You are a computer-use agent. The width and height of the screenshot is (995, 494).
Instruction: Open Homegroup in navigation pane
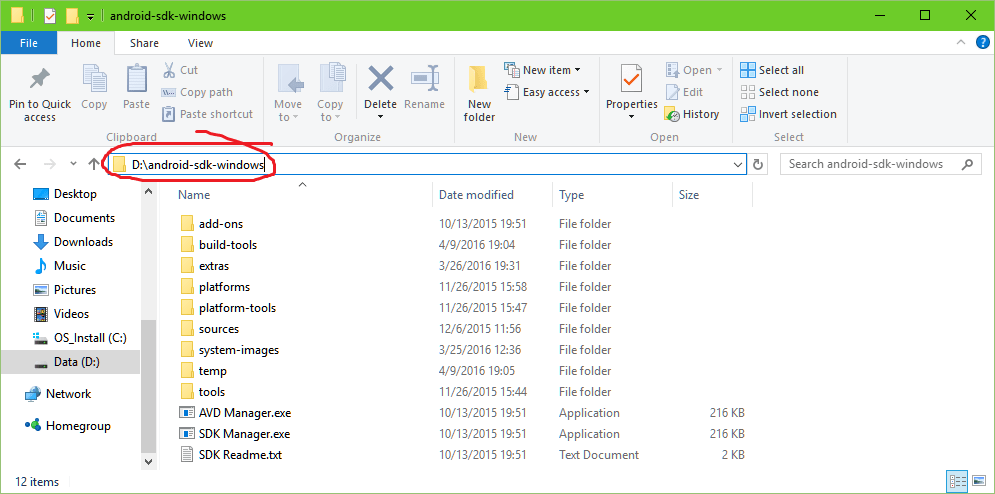point(78,426)
